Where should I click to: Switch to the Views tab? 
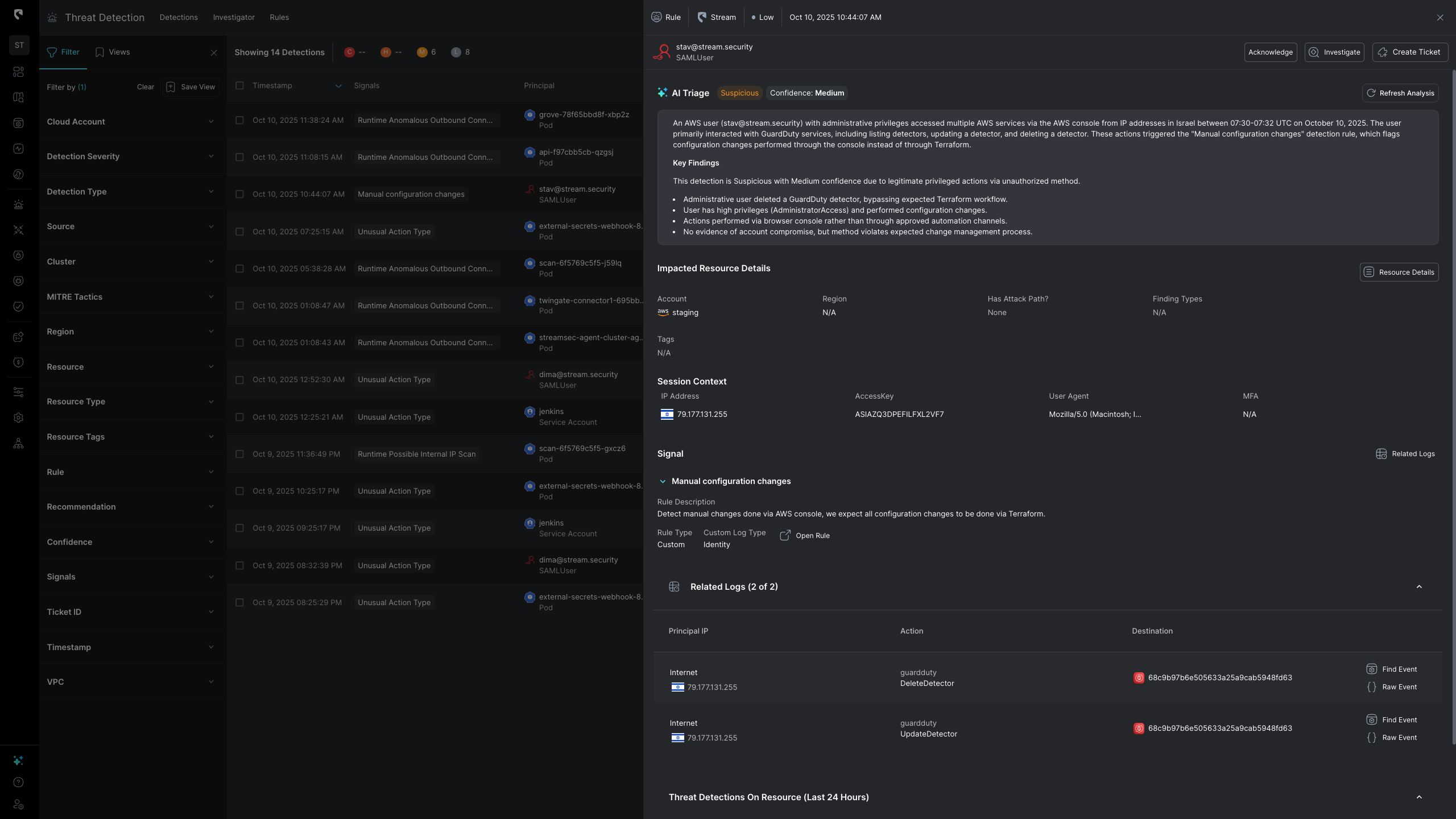click(x=113, y=52)
